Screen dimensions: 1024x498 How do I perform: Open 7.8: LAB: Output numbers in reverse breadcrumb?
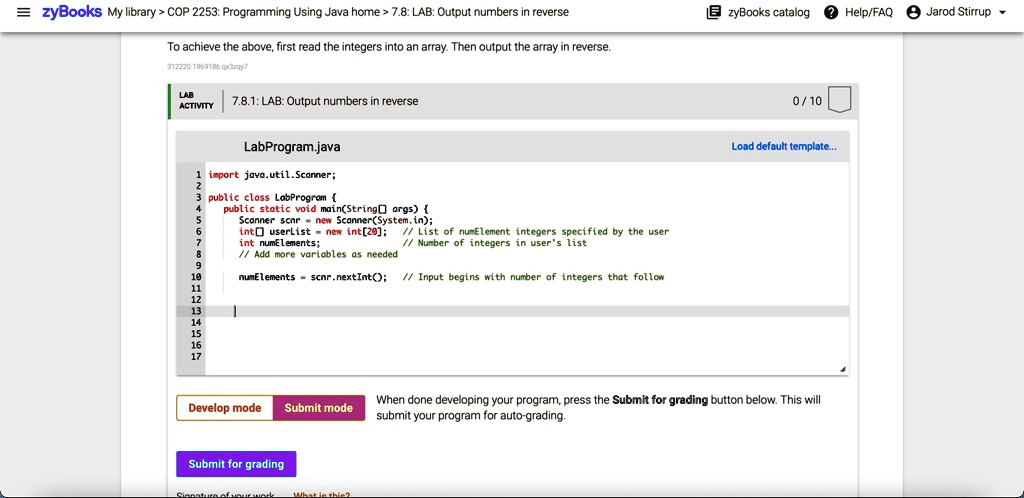coord(480,12)
